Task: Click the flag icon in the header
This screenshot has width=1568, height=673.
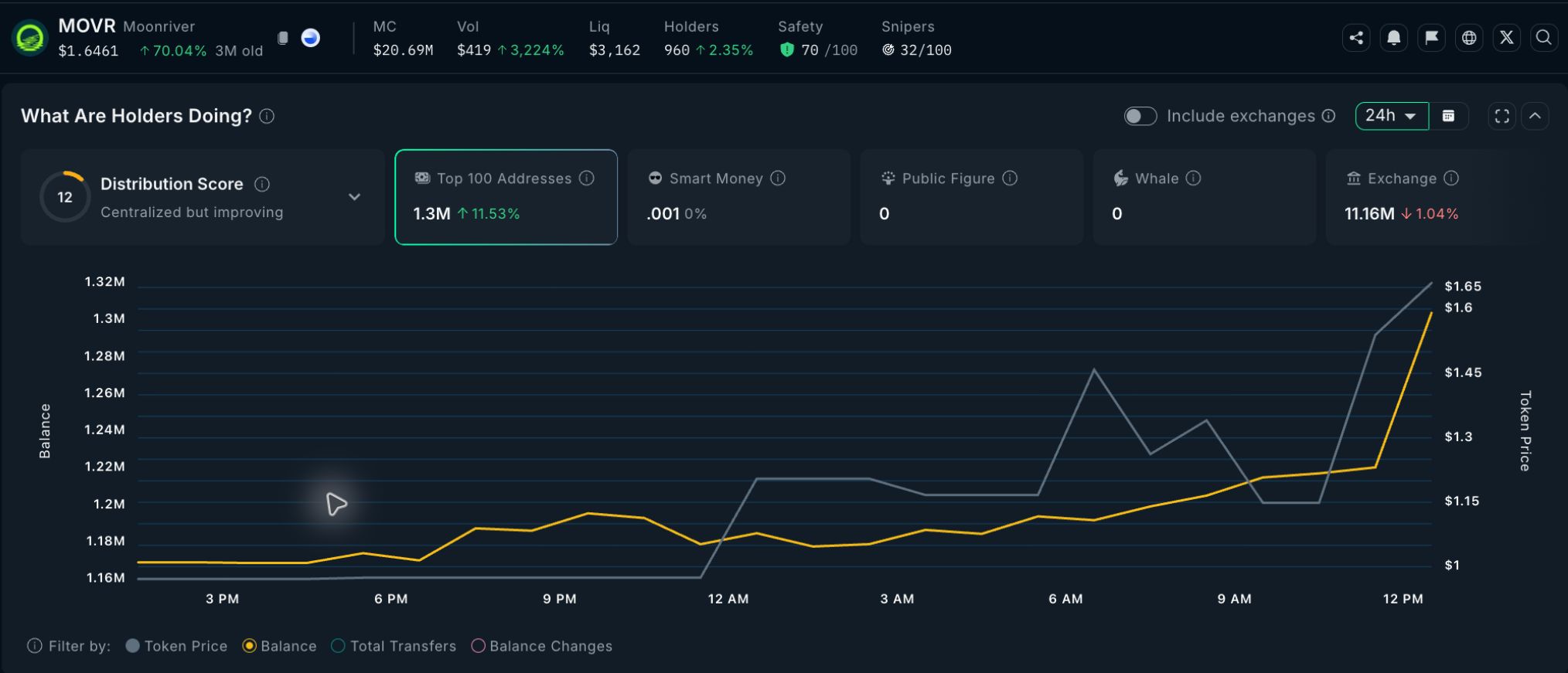Action: tap(1431, 38)
